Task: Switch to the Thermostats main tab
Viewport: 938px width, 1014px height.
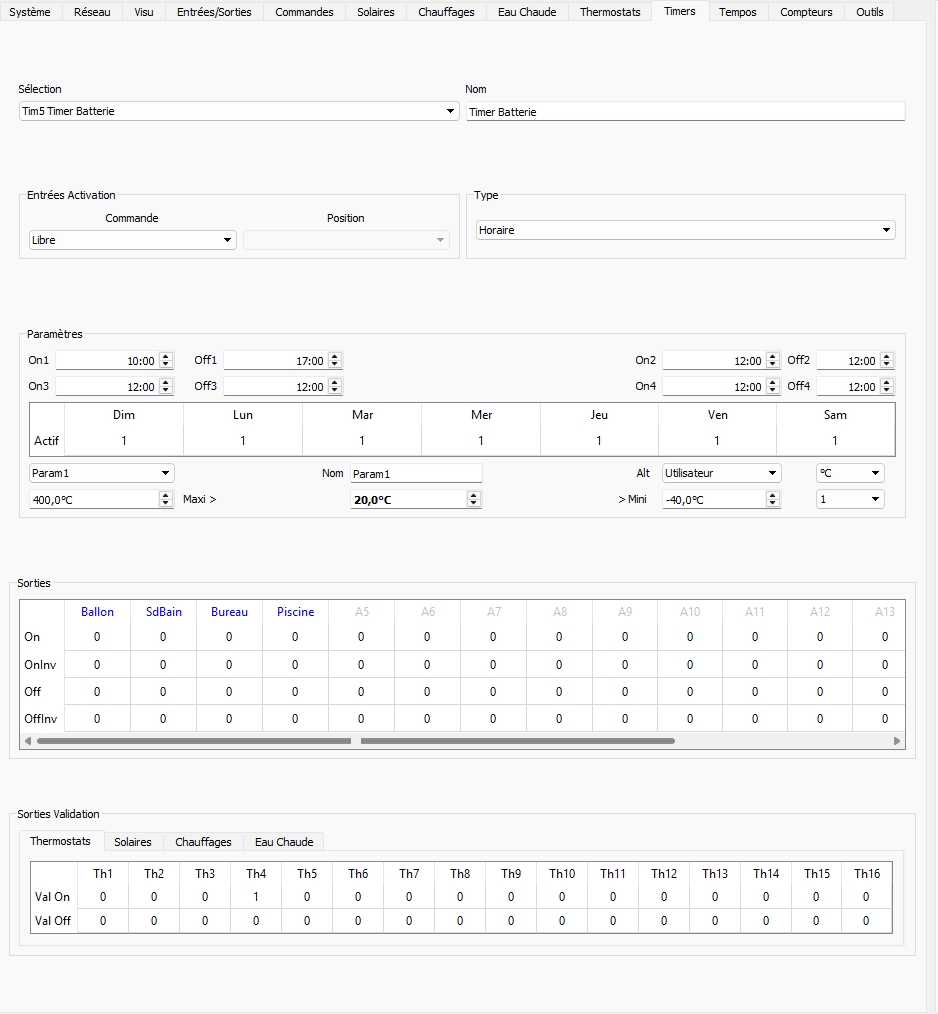Action: [x=610, y=12]
